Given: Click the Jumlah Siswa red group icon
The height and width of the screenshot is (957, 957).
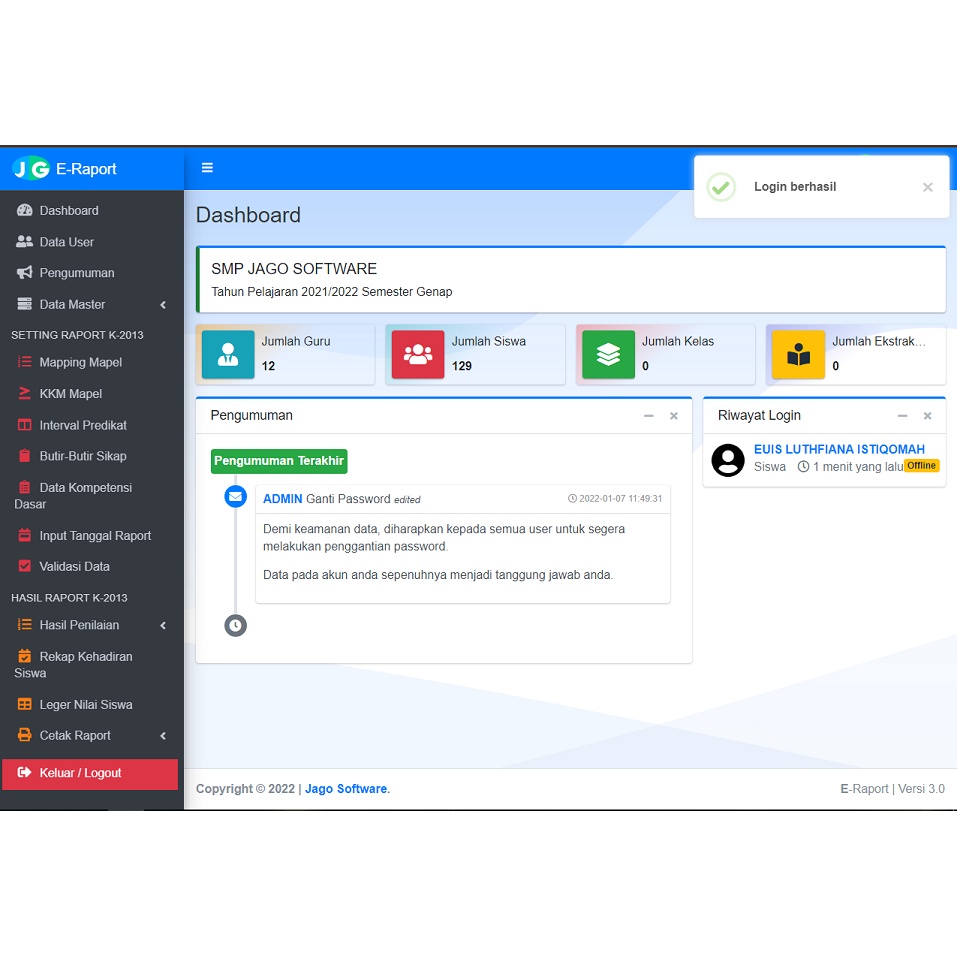Looking at the screenshot, I should point(417,355).
